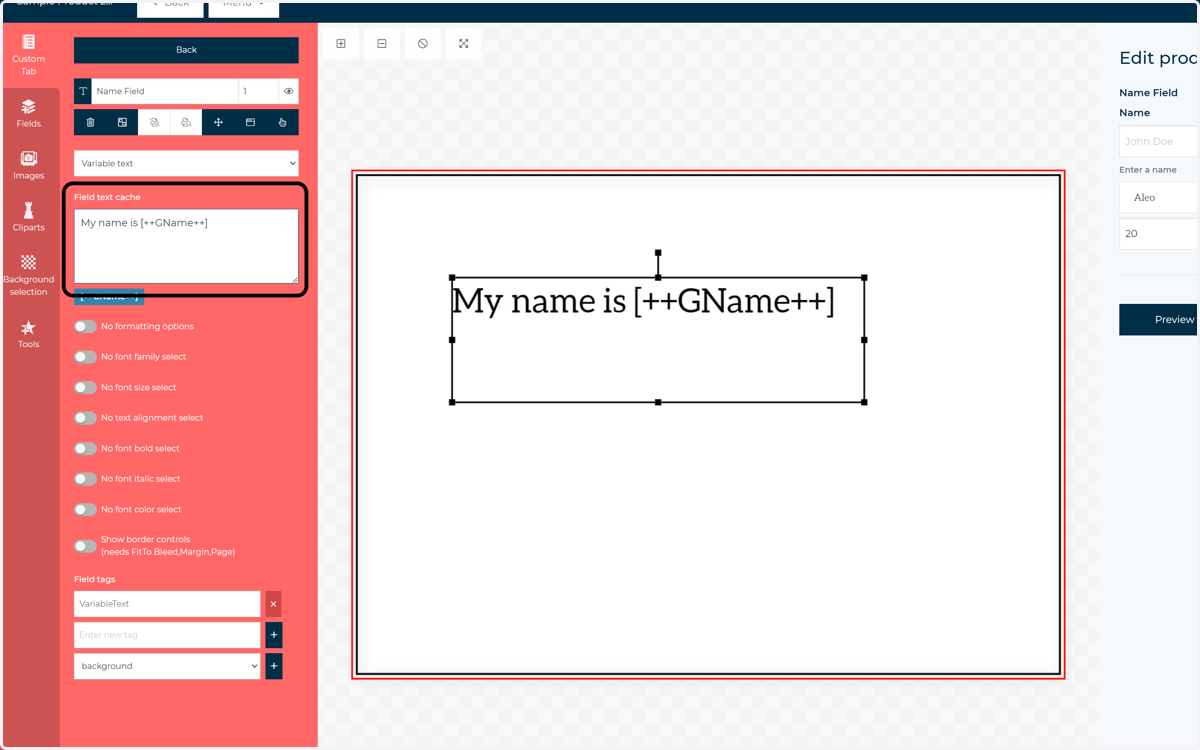Click the print preview icon with magnifier
This screenshot has width=1200, height=750.
pos(186,122)
